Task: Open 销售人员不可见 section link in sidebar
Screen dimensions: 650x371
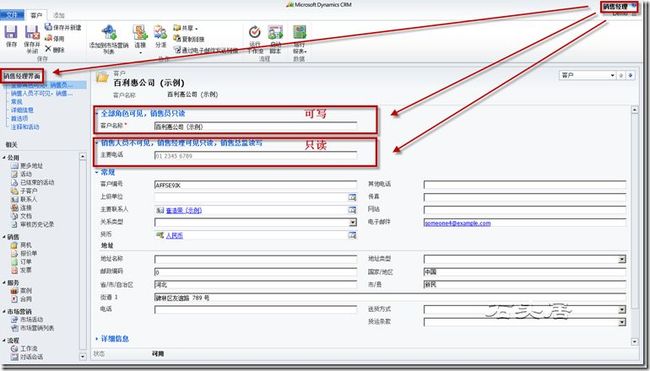Action: (41, 93)
